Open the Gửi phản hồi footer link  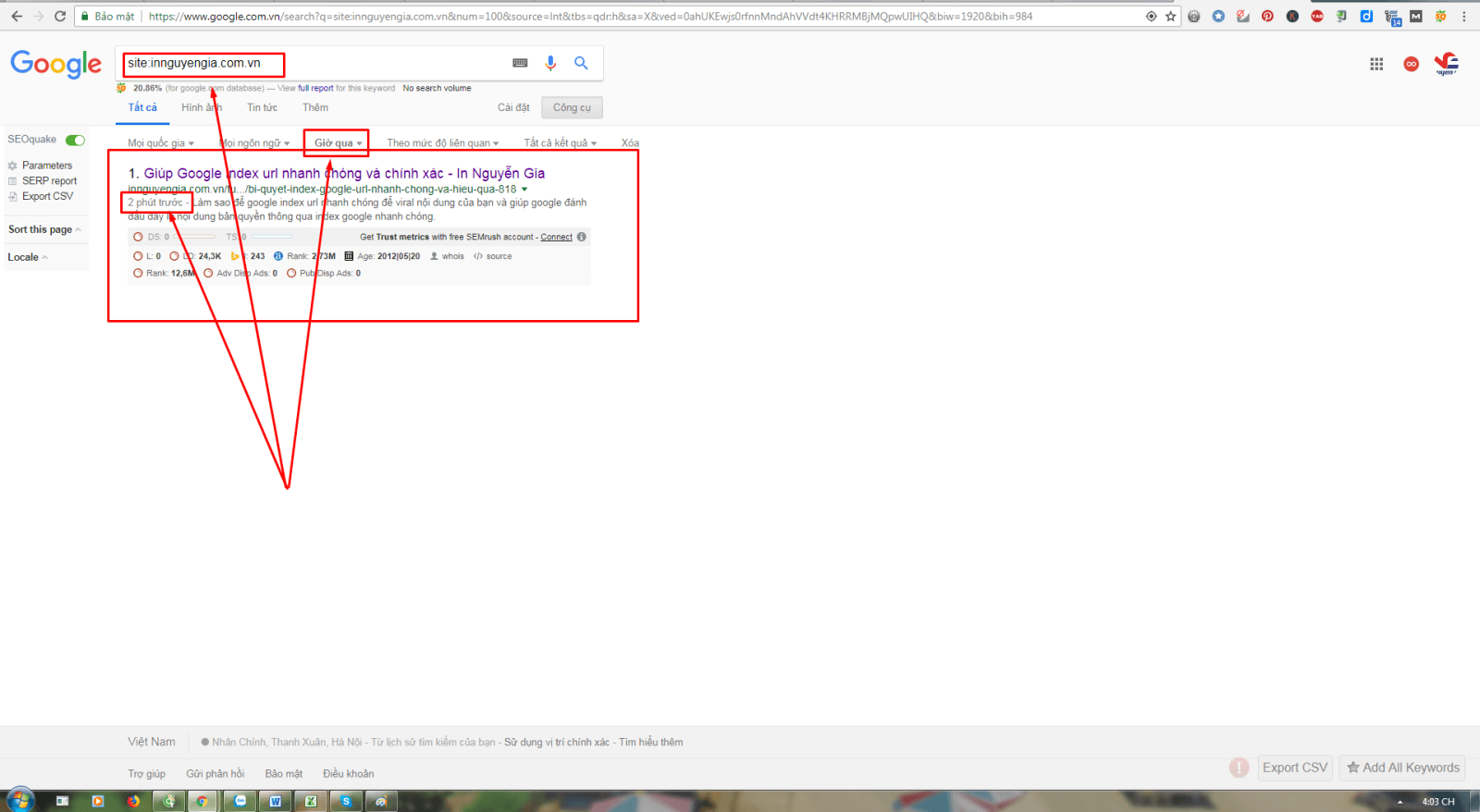216,774
